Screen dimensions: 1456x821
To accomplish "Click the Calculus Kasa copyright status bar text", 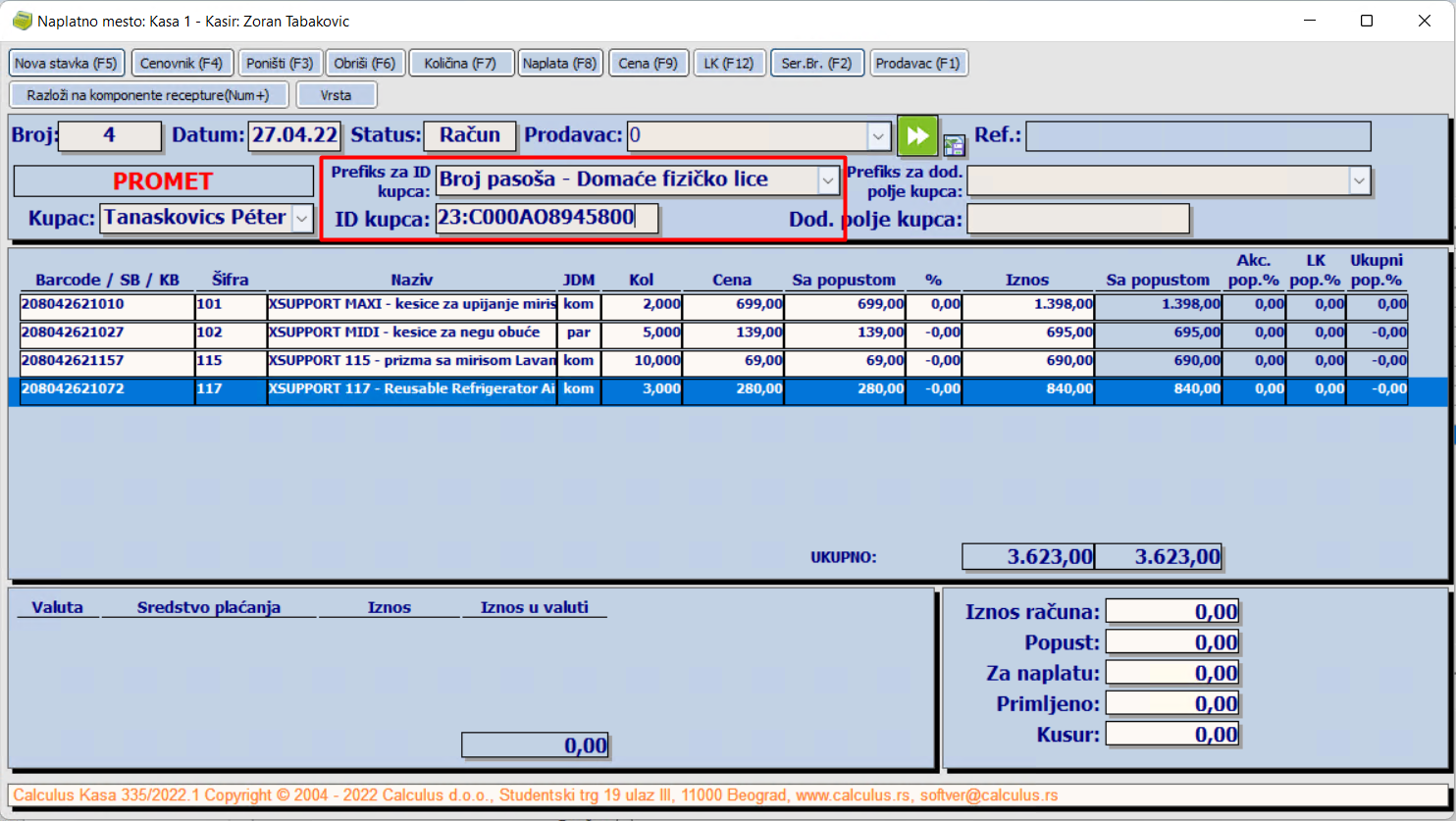I will (536, 795).
